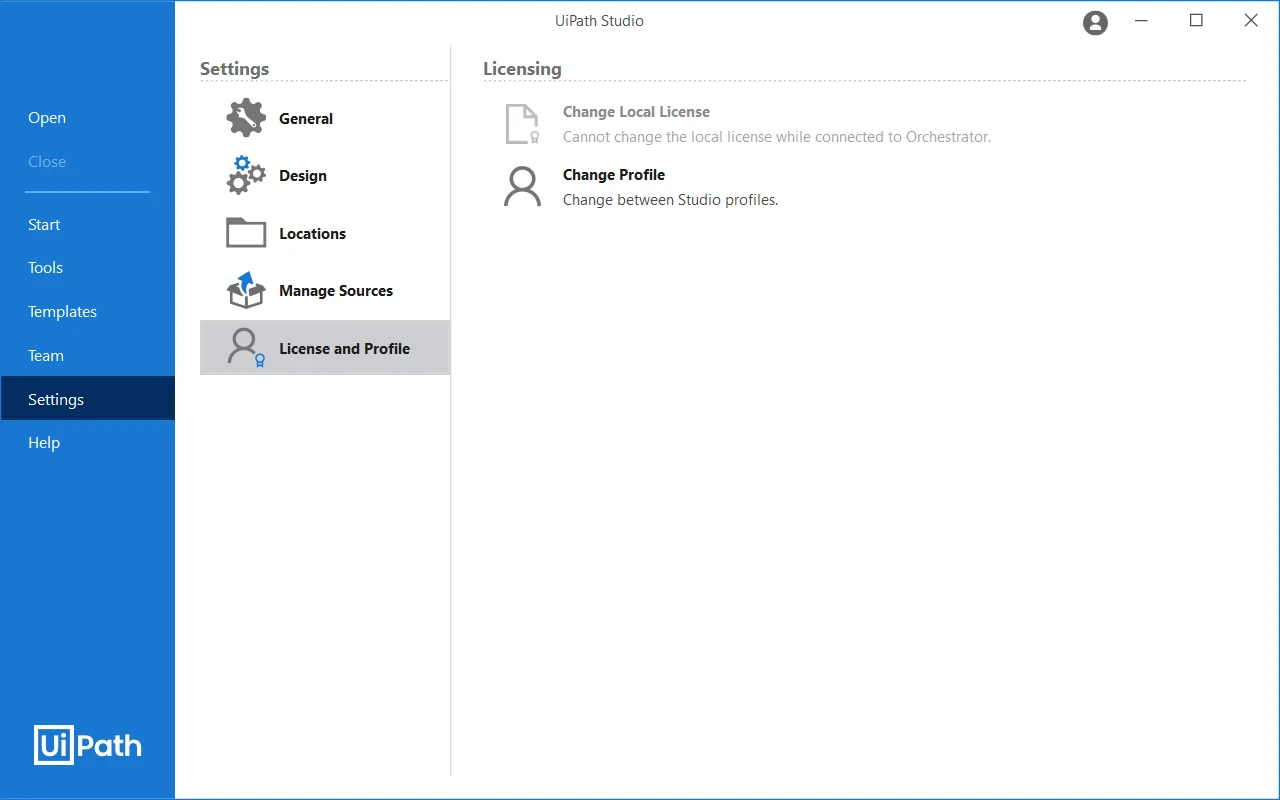Open the General settings tab
The image size is (1280, 800).
click(x=325, y=118)
